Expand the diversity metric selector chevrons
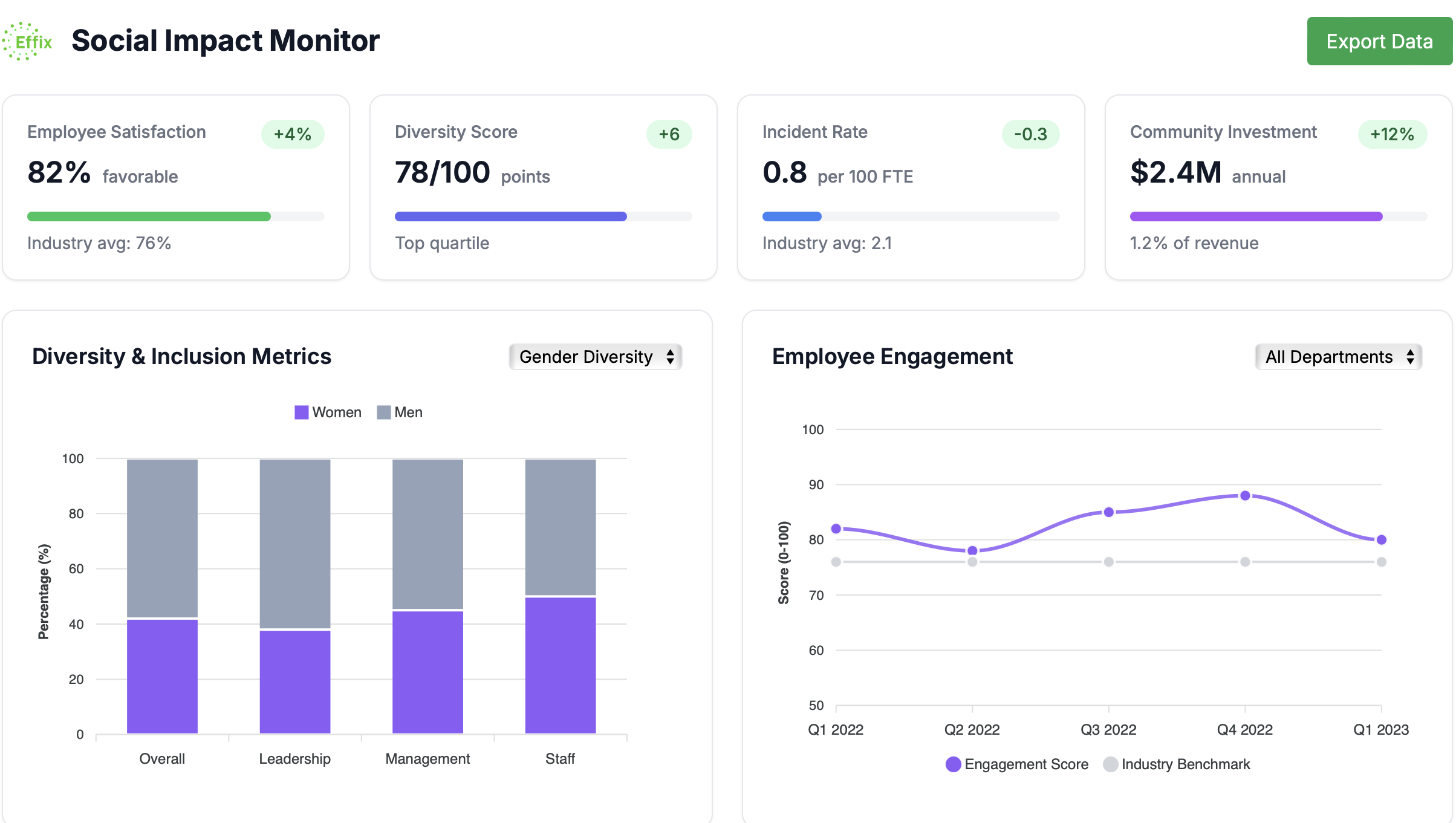The width and height of the screenshot is (1456, 823). tap(671, 357)
